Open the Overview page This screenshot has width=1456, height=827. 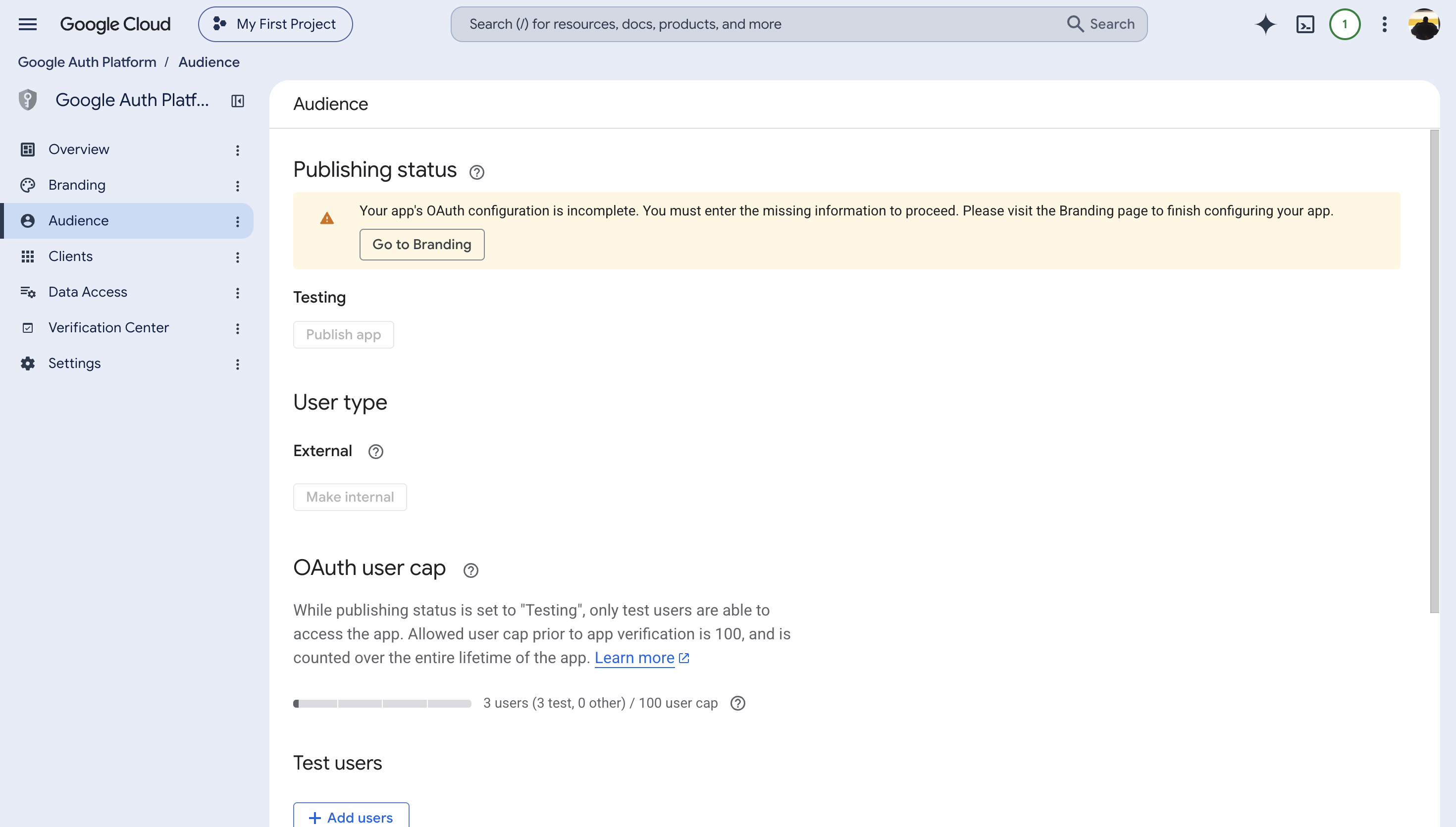coord(79,150)
